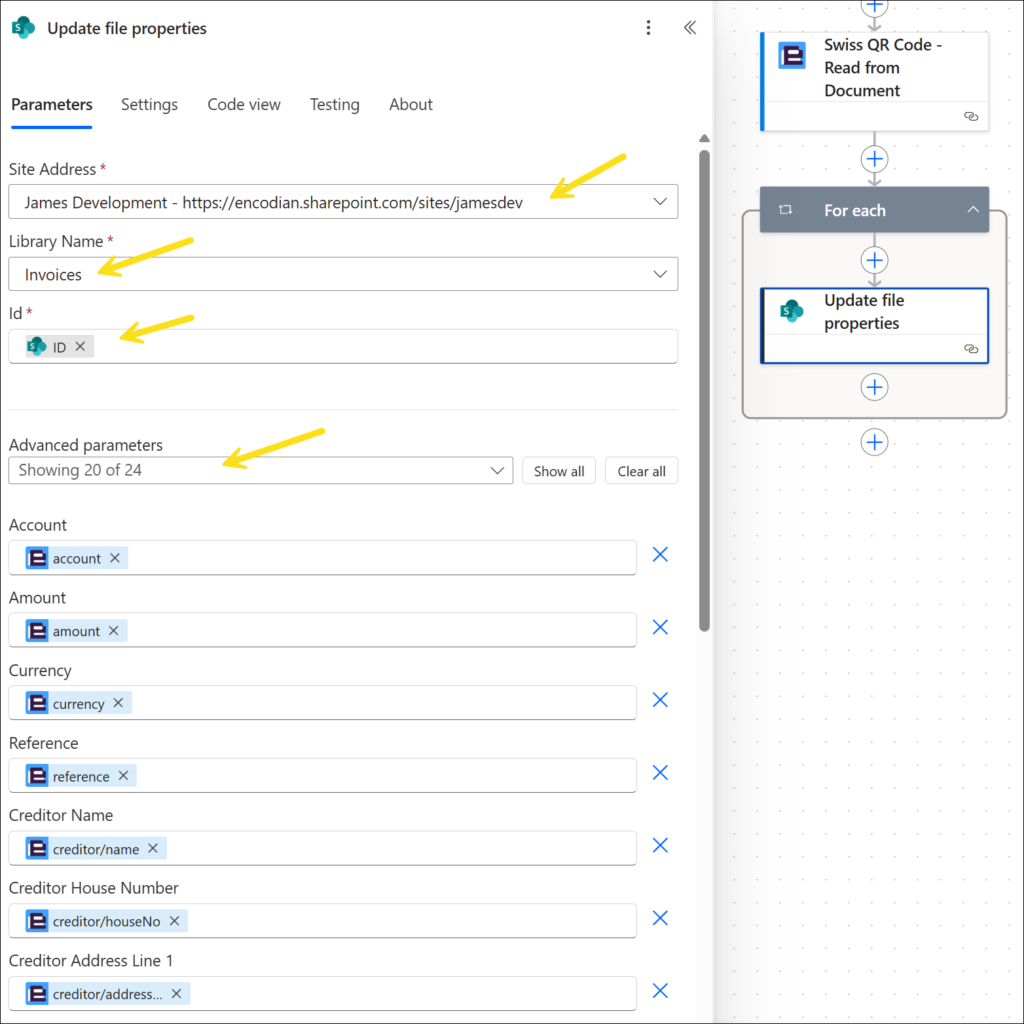Image resolution: width=1024 pixels, height=1024 pixels.
Task: Click the three-dot more options icon
Action: [x=648, y=28]
